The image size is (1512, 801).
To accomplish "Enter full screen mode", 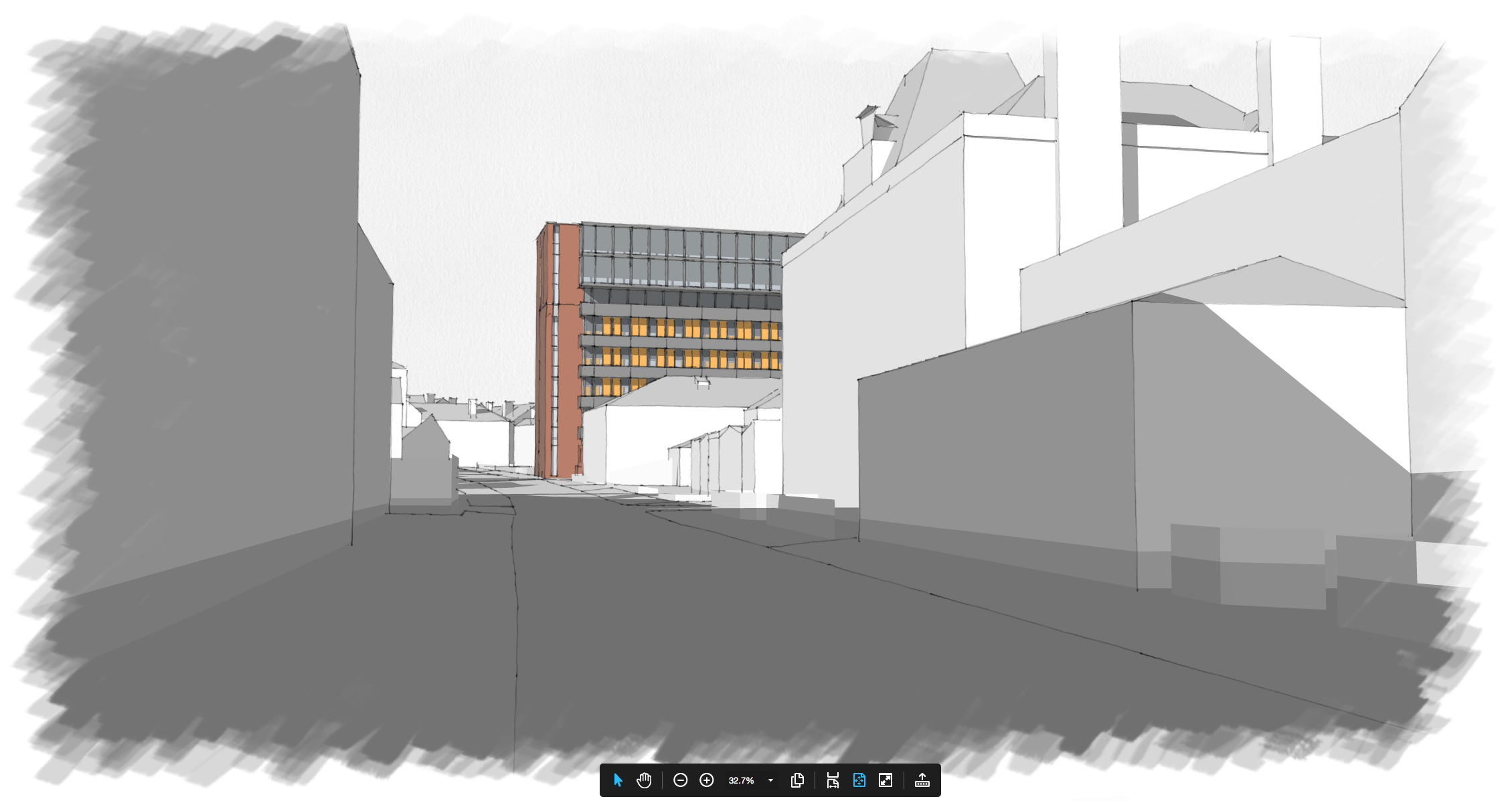I will 886,780.
